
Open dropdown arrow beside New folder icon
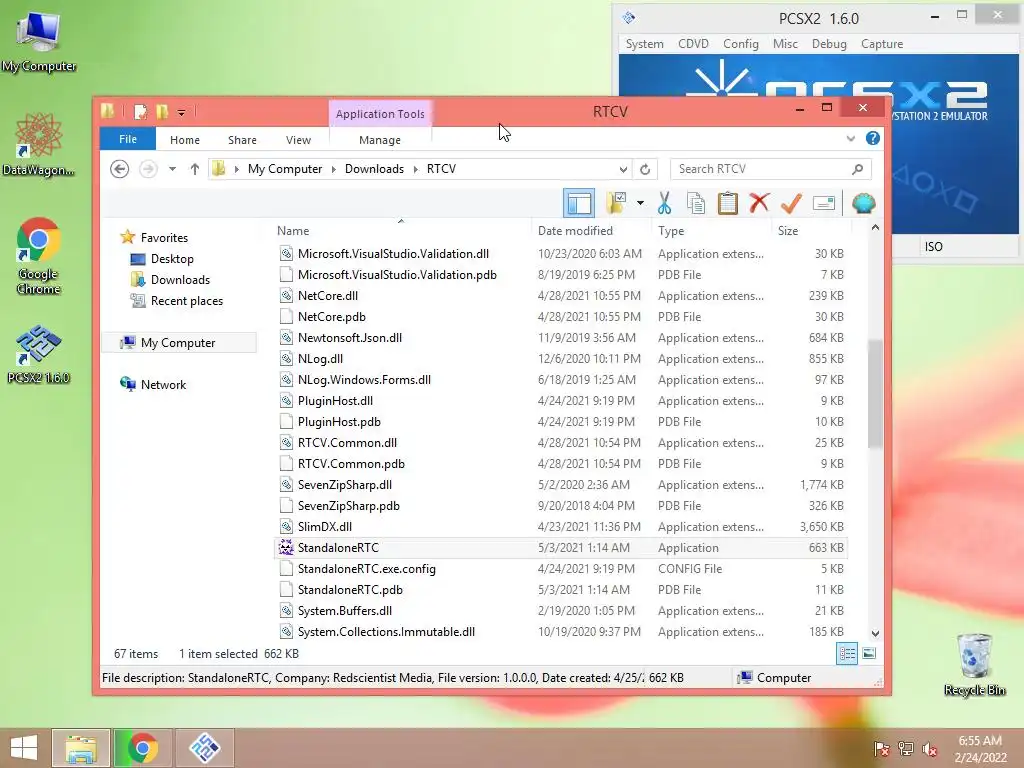tap(640, 203)
